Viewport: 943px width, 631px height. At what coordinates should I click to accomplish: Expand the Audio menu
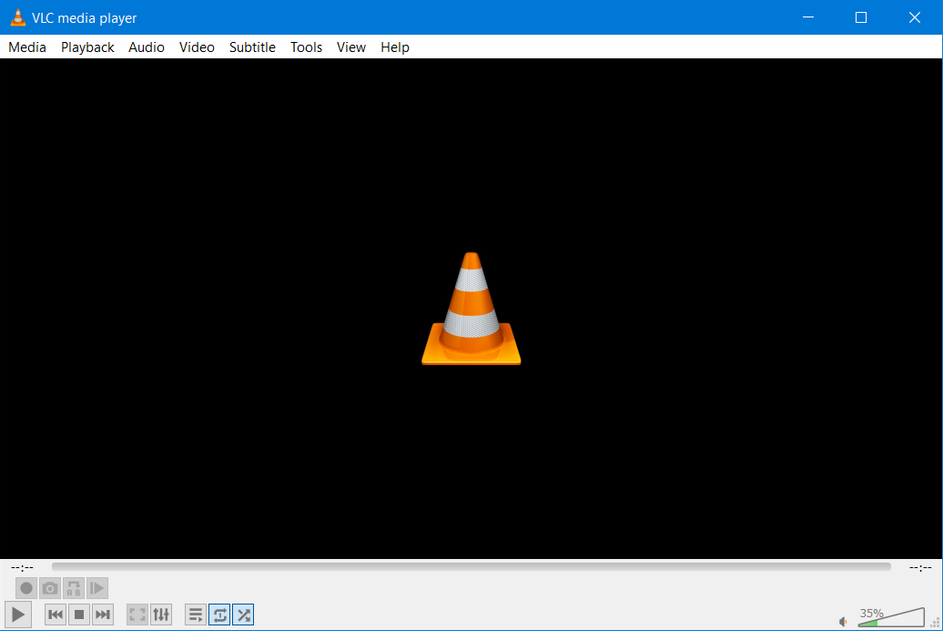(x=146, y=47)
